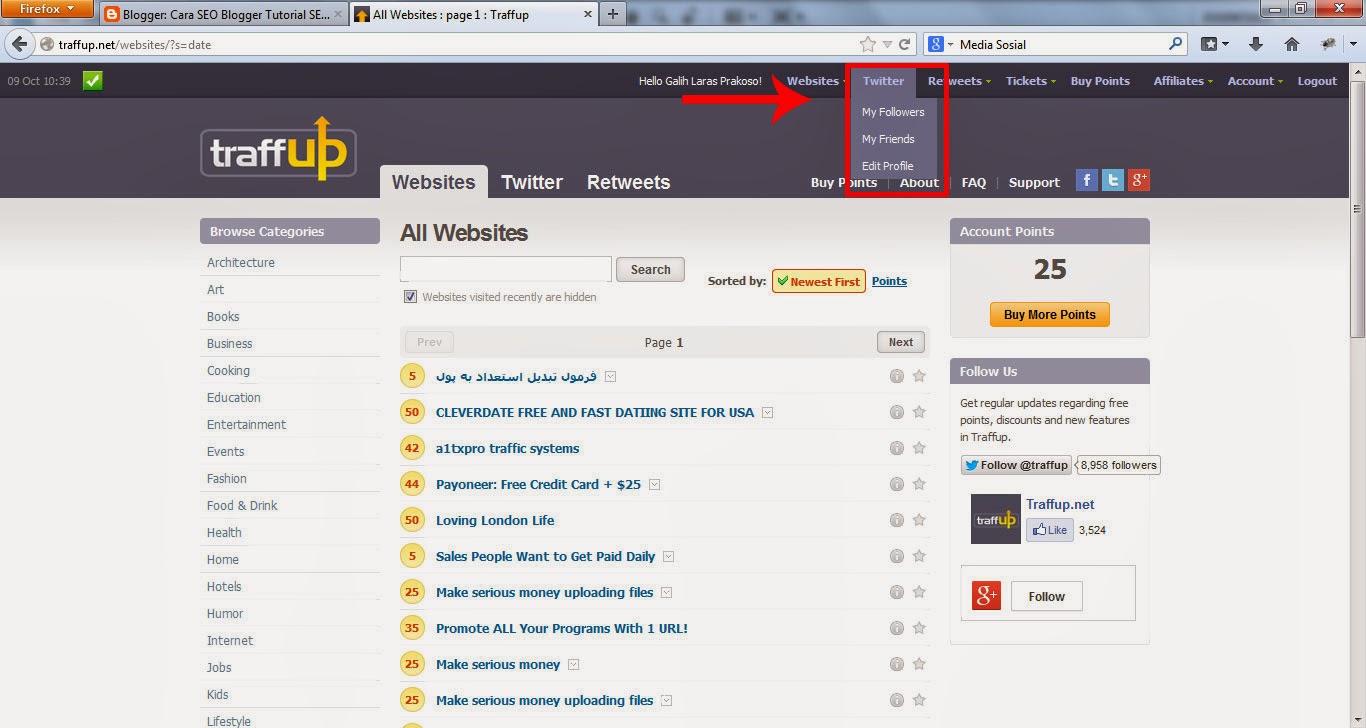Open the Firefox application menu button
The height and width of the screenshot is (728, 1366).
(x=47, y=9)
